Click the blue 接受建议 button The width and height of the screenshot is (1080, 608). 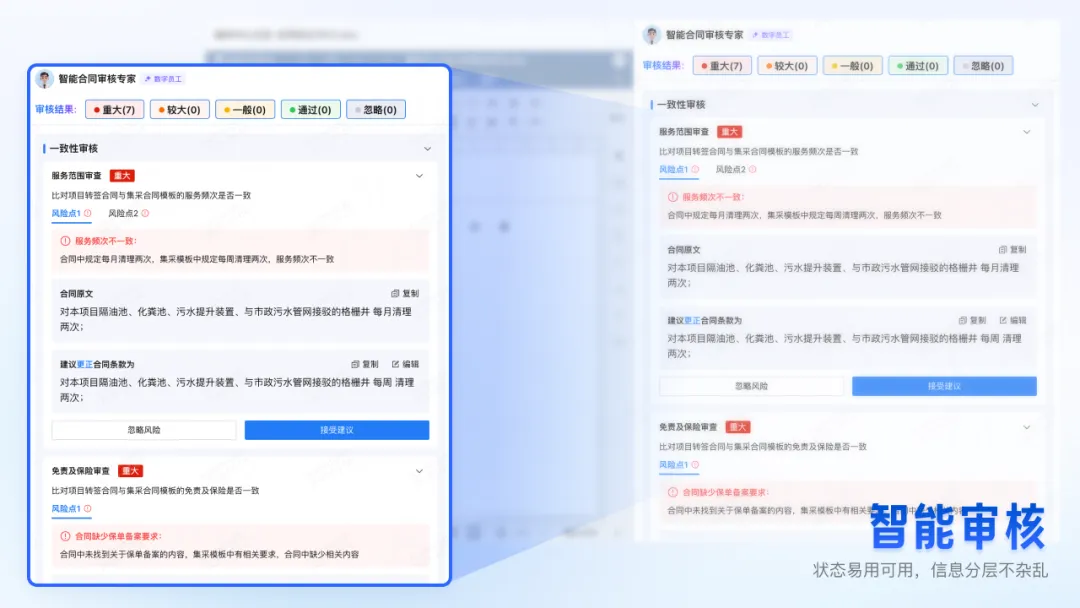click(337, 429)
